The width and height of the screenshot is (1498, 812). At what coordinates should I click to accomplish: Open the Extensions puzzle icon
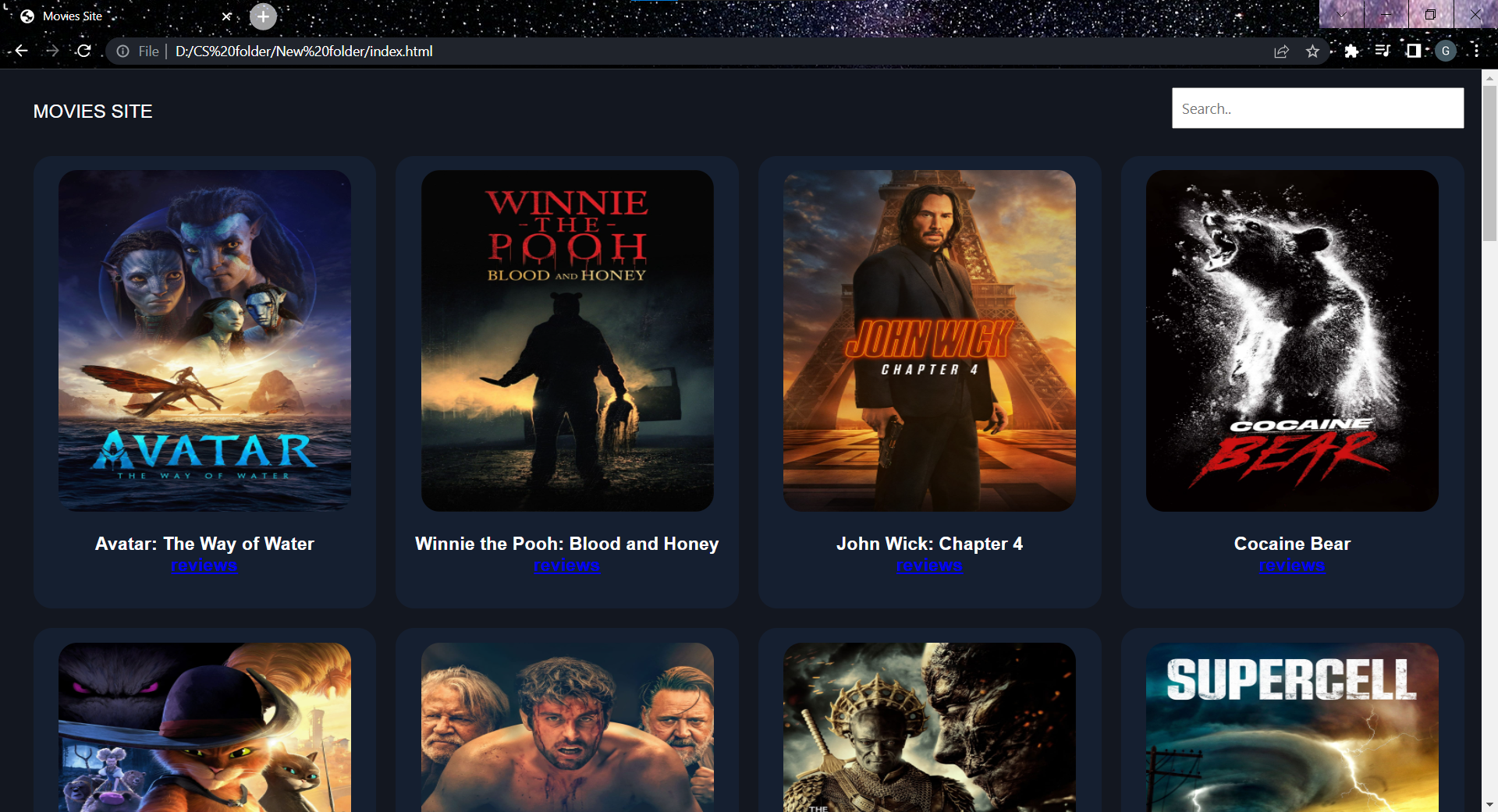(x=1351, y=51)
